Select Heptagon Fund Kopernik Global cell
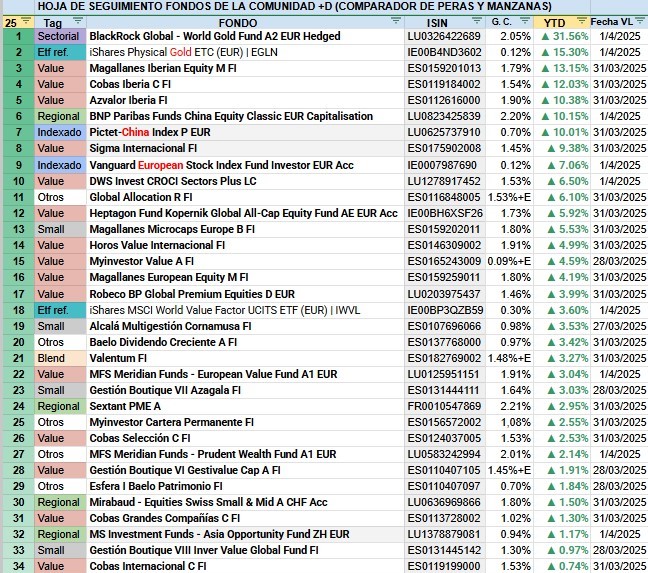The width and height of the screenshot is (648, 573). (245, 213)
